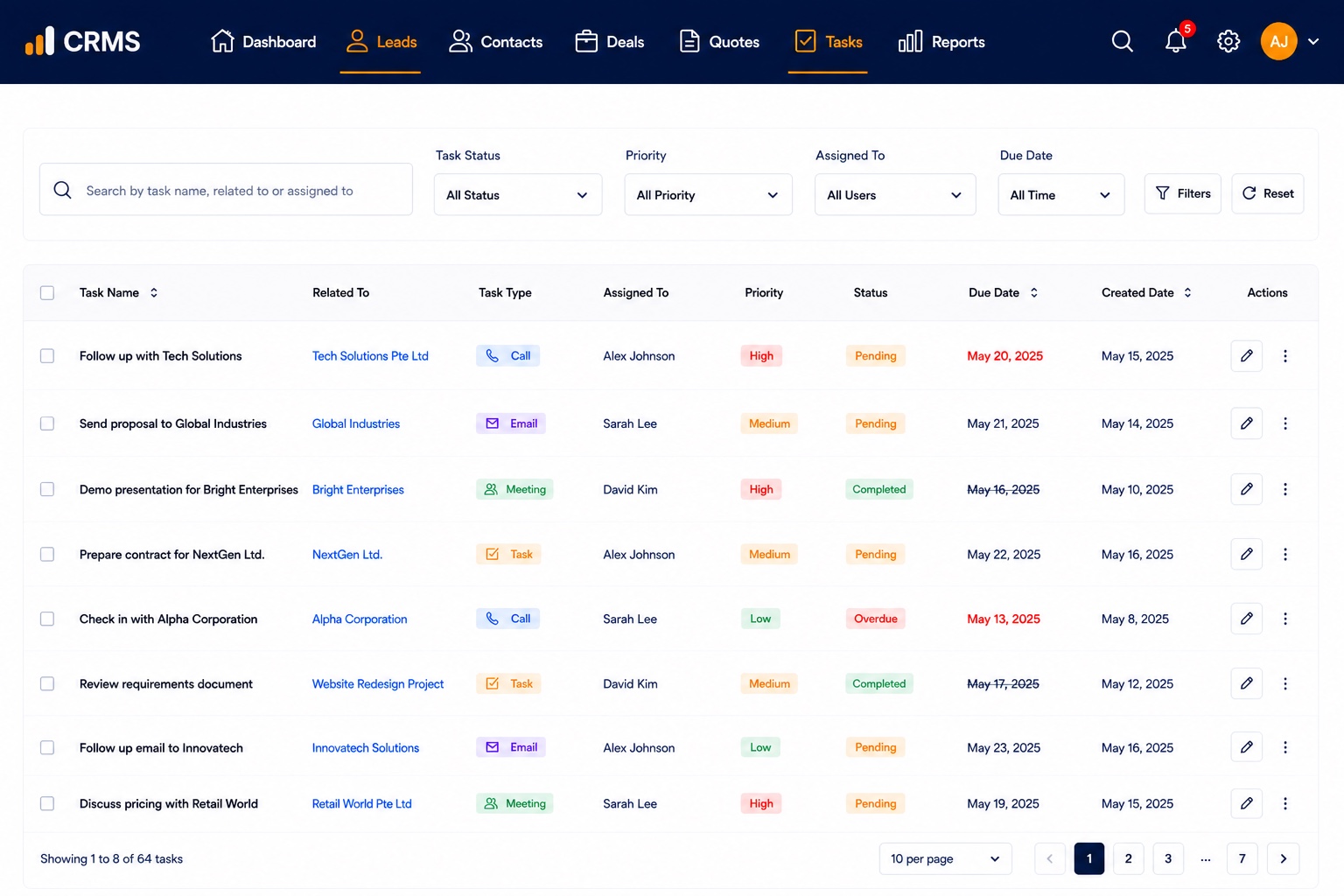
Task: Edit the Demo presentation for Bright Enterprises task
Action: 1246,489
